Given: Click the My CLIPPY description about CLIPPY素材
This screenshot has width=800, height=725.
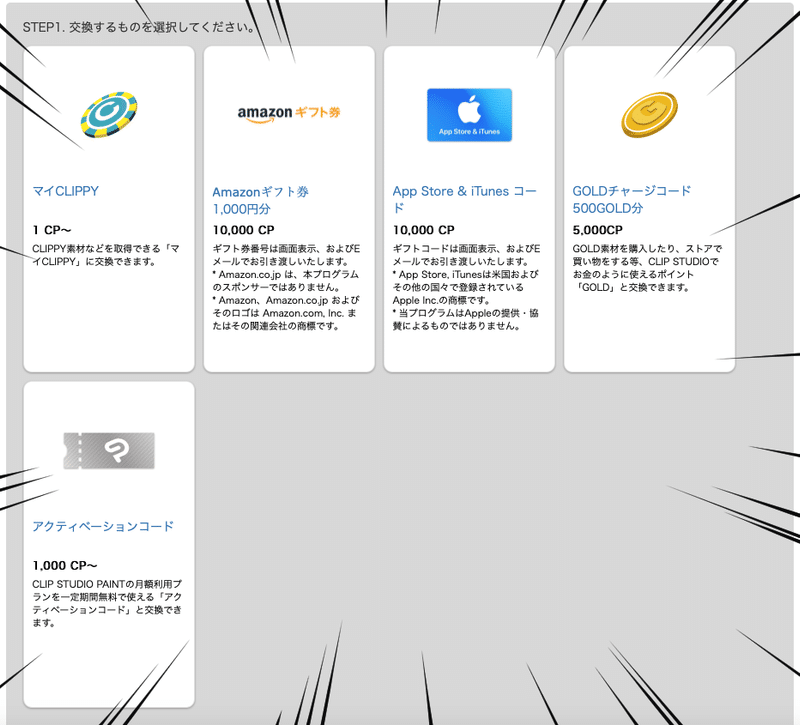Looking at the screenshot, I should (x=106, y=255).
